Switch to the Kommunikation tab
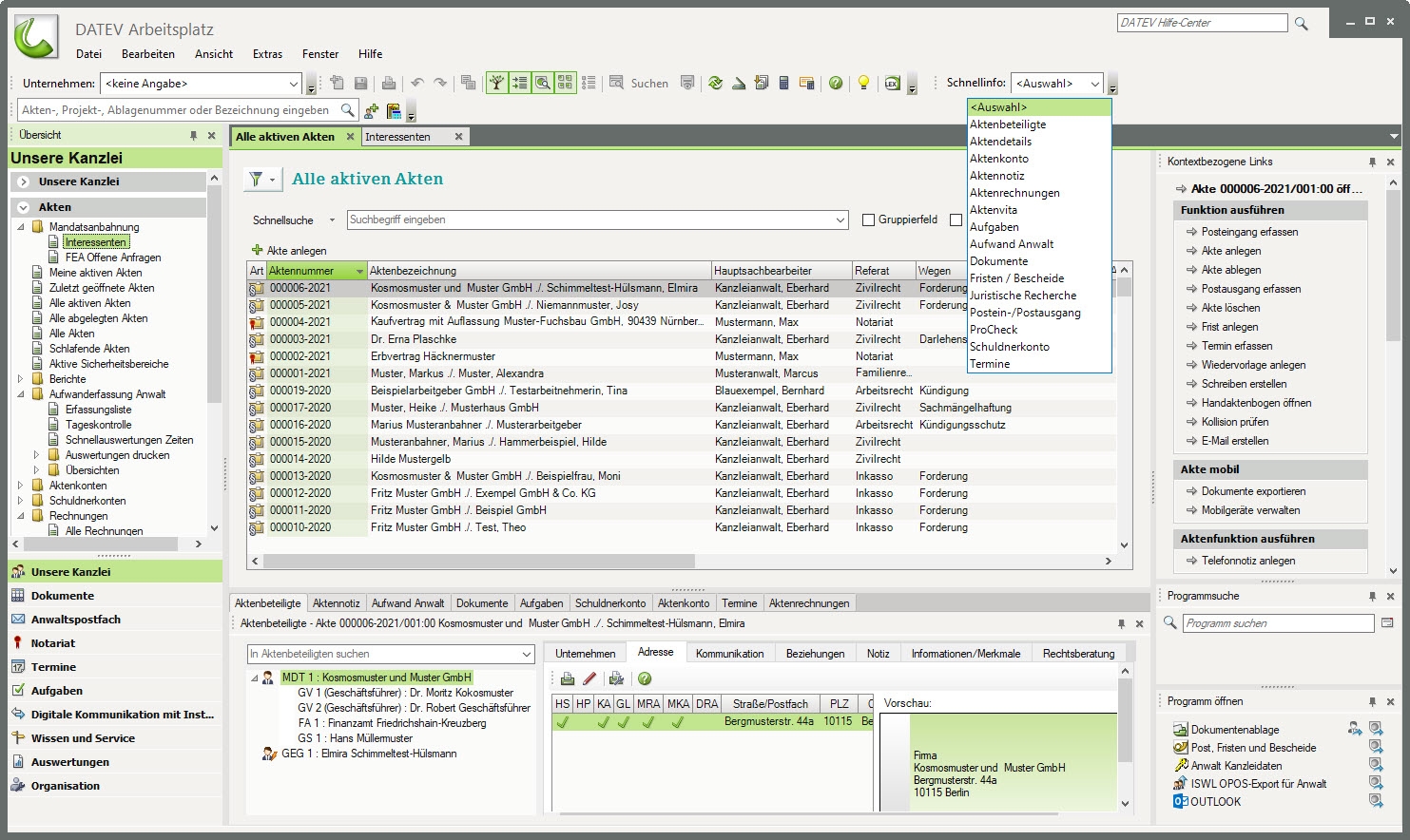 coord(729,654)
